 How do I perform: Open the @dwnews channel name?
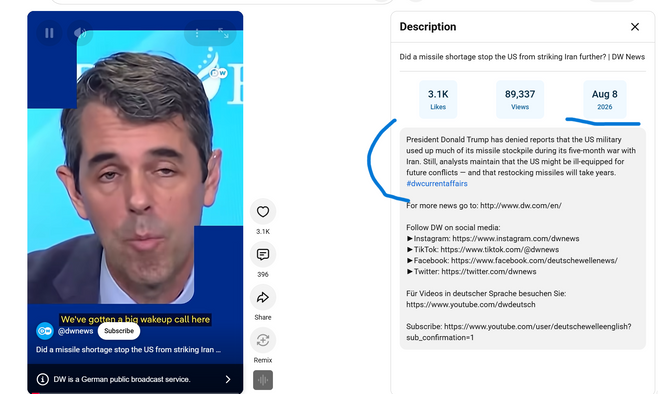click(76, 331)
